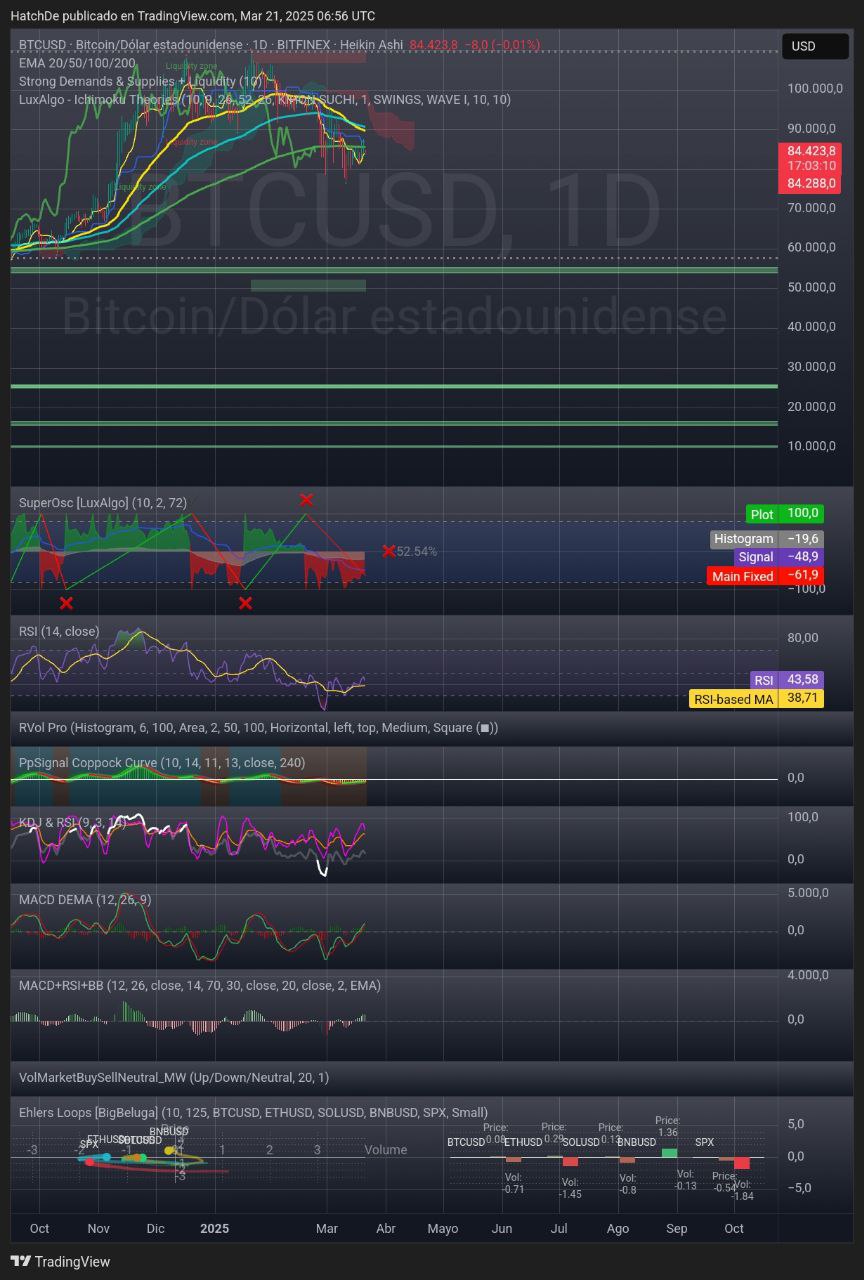
Task: Click the red Main Fixed −61,9 tag
Action: point(766,576)
